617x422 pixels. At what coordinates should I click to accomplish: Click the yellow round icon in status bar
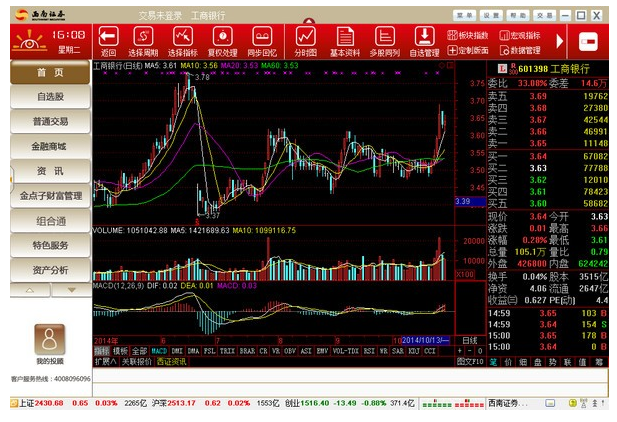click(x=573, y=403)
